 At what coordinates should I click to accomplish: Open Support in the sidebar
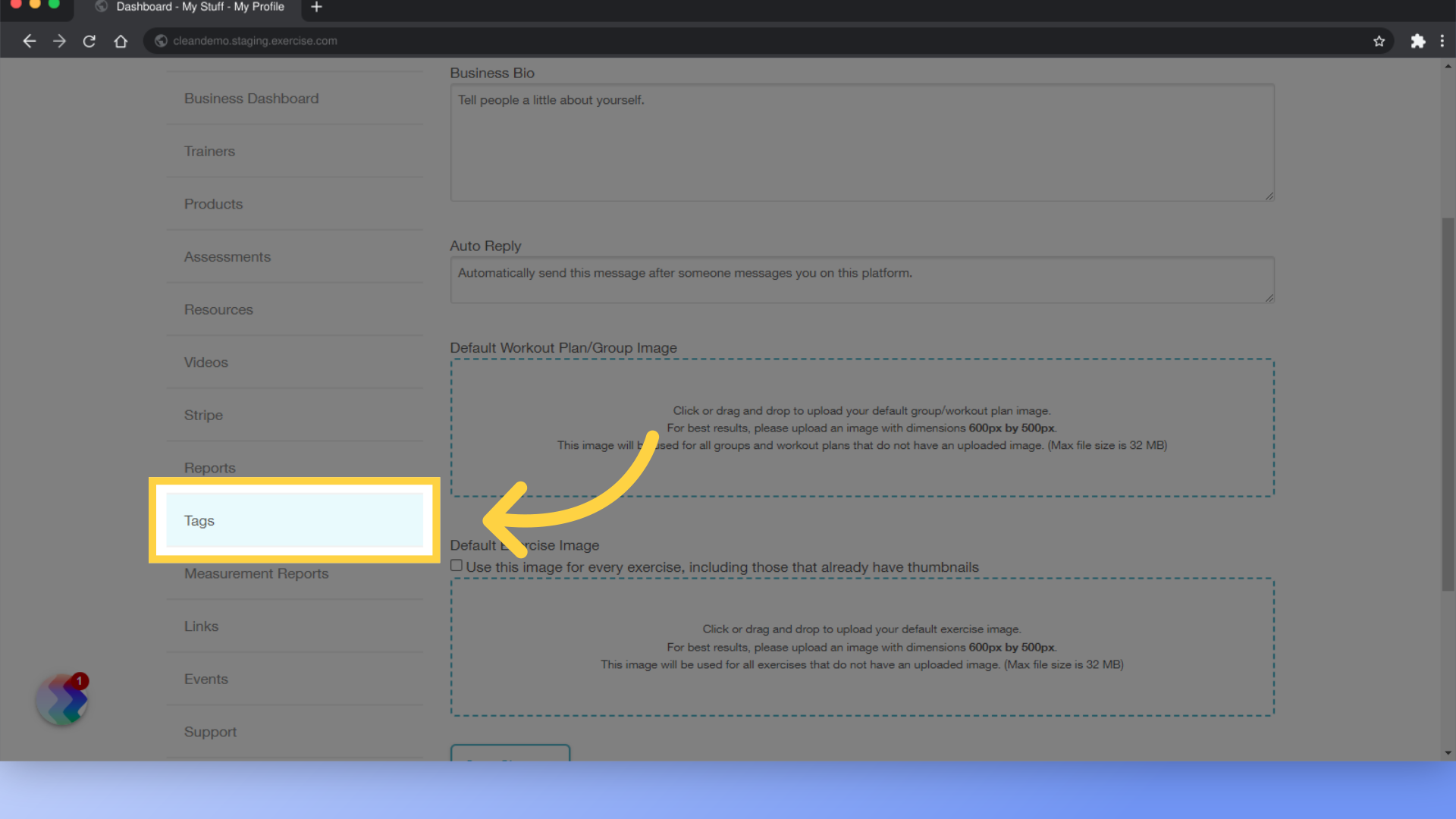tap(295, 732)
